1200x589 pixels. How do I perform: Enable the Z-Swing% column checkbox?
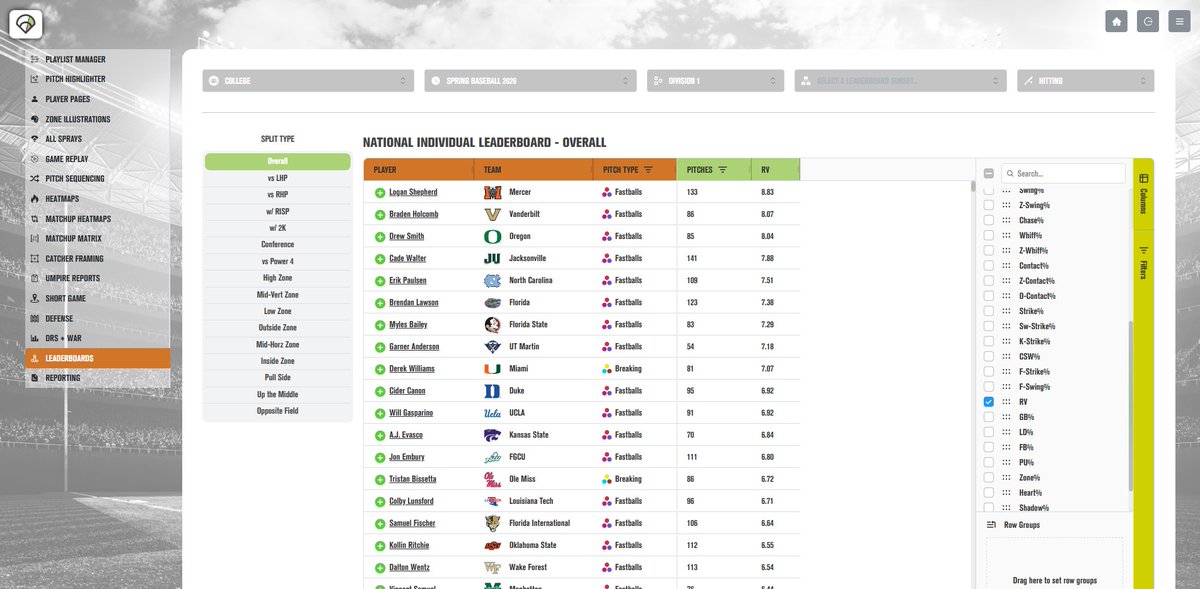(989, 205)
